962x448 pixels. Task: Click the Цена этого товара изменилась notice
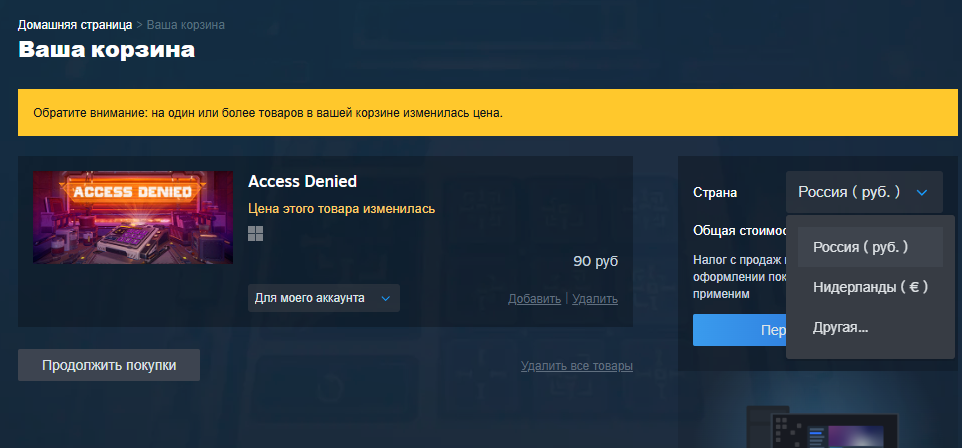click(342, 209)
